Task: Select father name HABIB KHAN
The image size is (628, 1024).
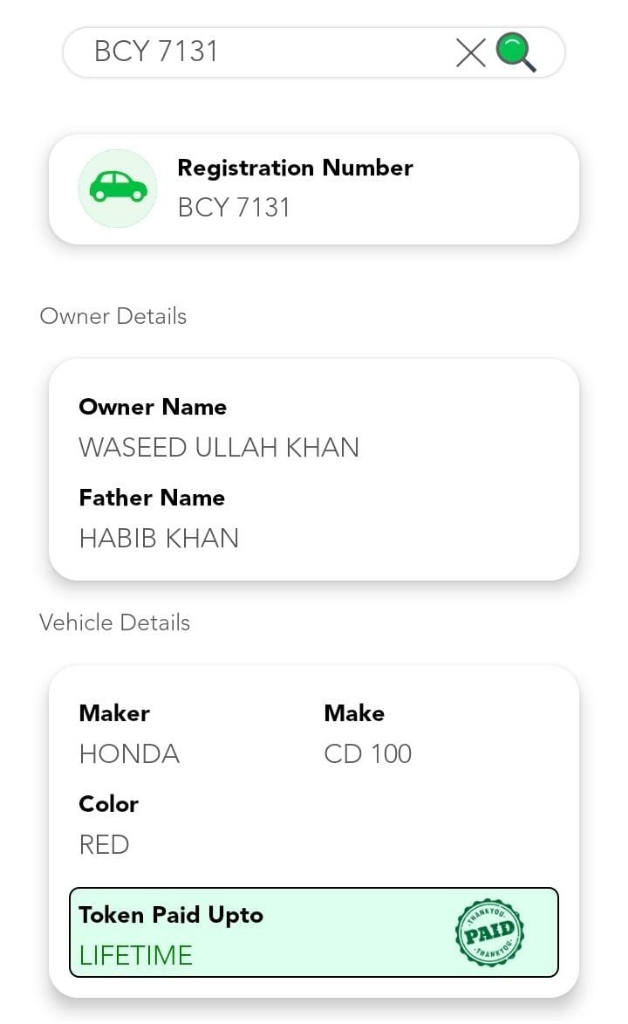Action: pyautogui.click(x=159, y=538)
